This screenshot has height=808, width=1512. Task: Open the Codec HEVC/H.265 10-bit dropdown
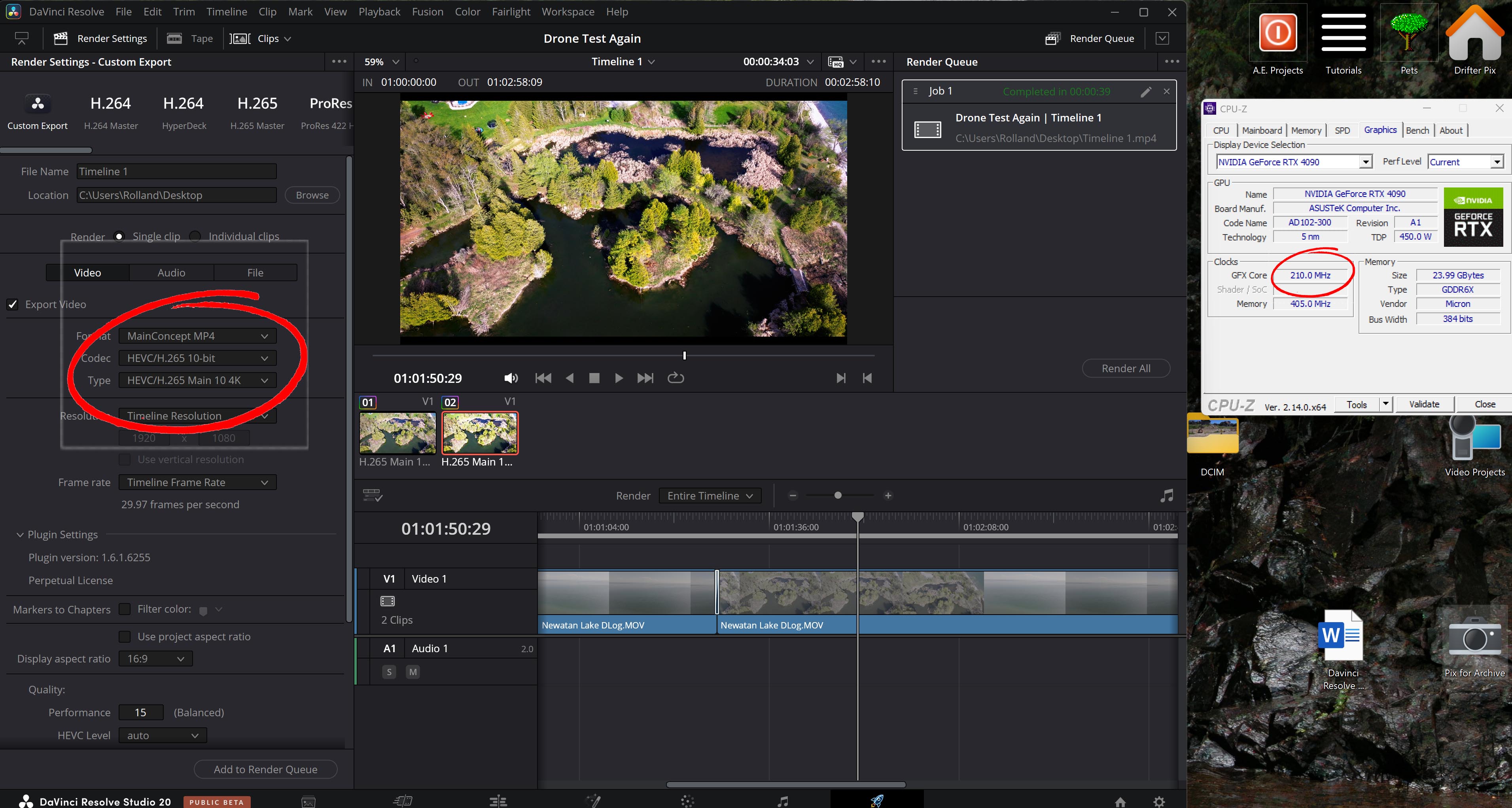coord(197,359)
